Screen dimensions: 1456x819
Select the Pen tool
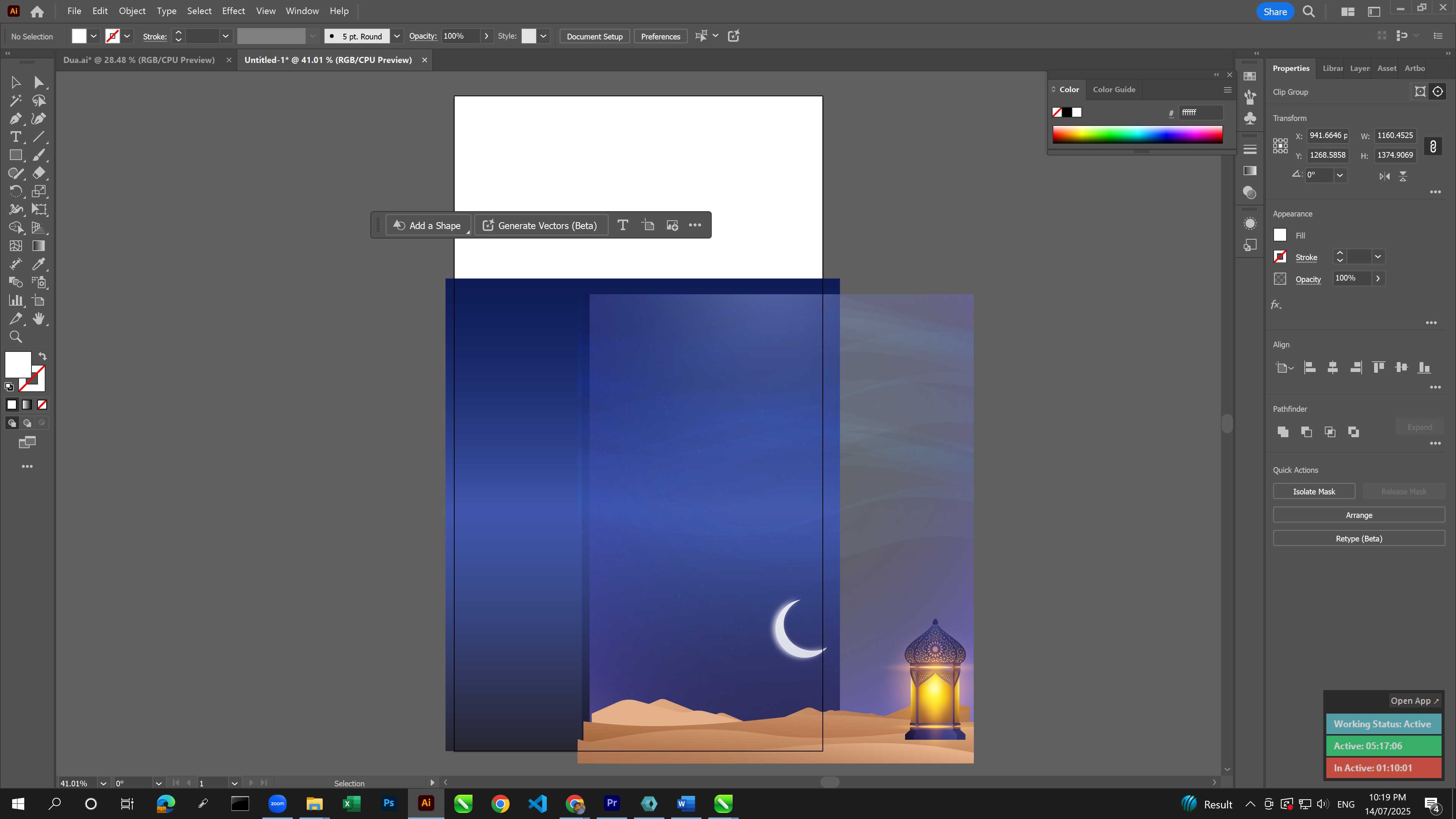[x=16, y=119]
